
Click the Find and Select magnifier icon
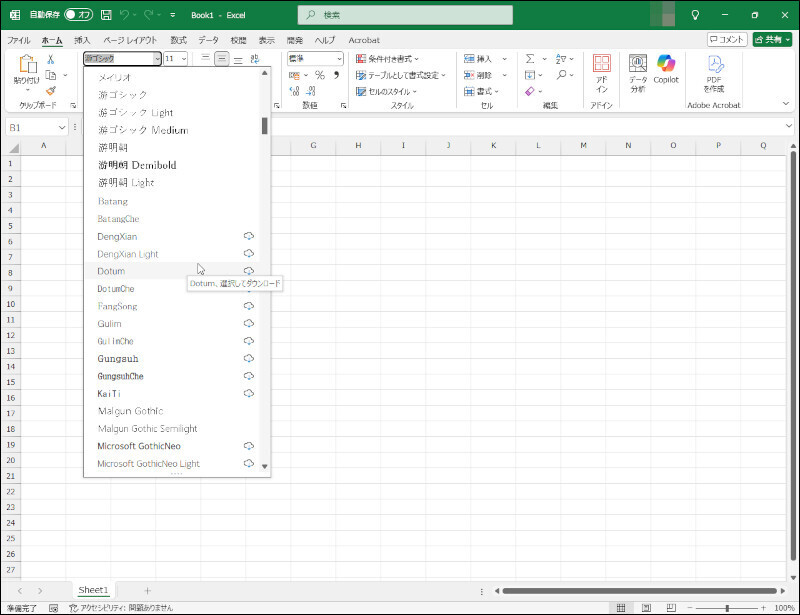tap(562, 75)
